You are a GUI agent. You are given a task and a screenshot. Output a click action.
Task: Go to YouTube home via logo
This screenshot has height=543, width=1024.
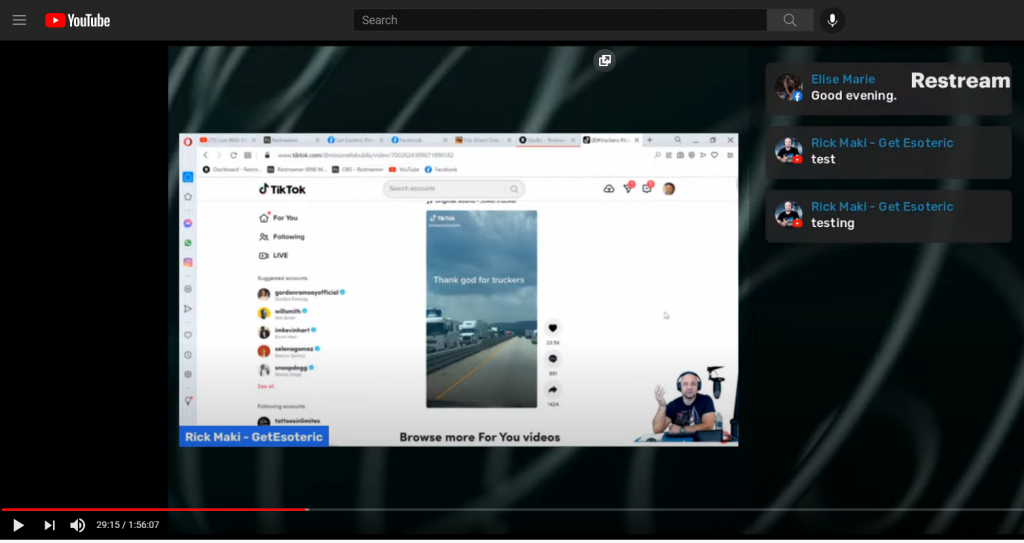(77, 20)
